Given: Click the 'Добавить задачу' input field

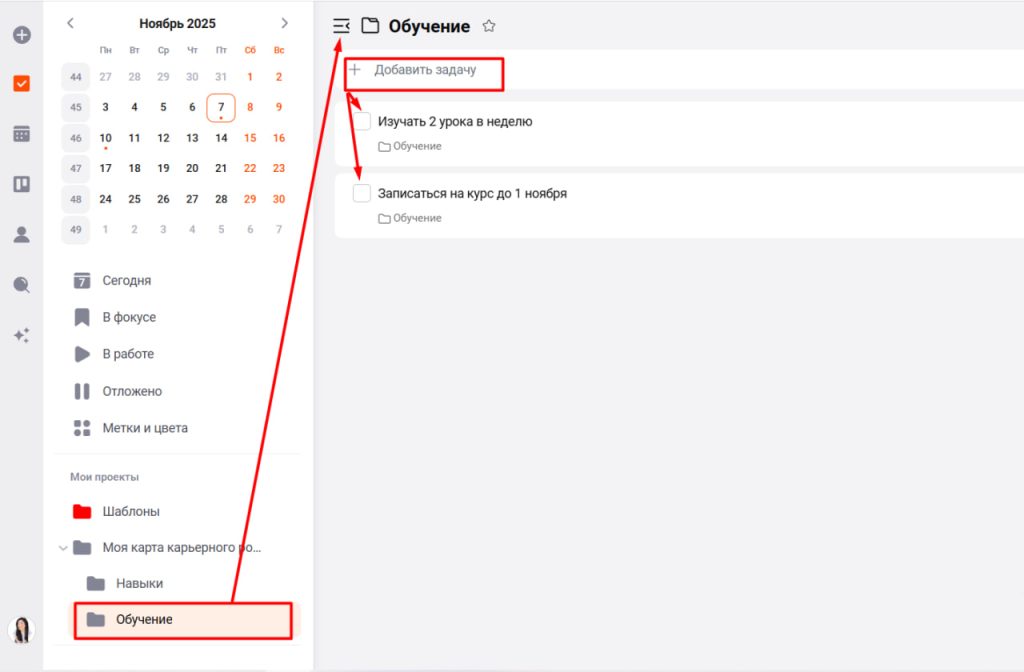Looking at the screenshot, I should pos(425,71).
